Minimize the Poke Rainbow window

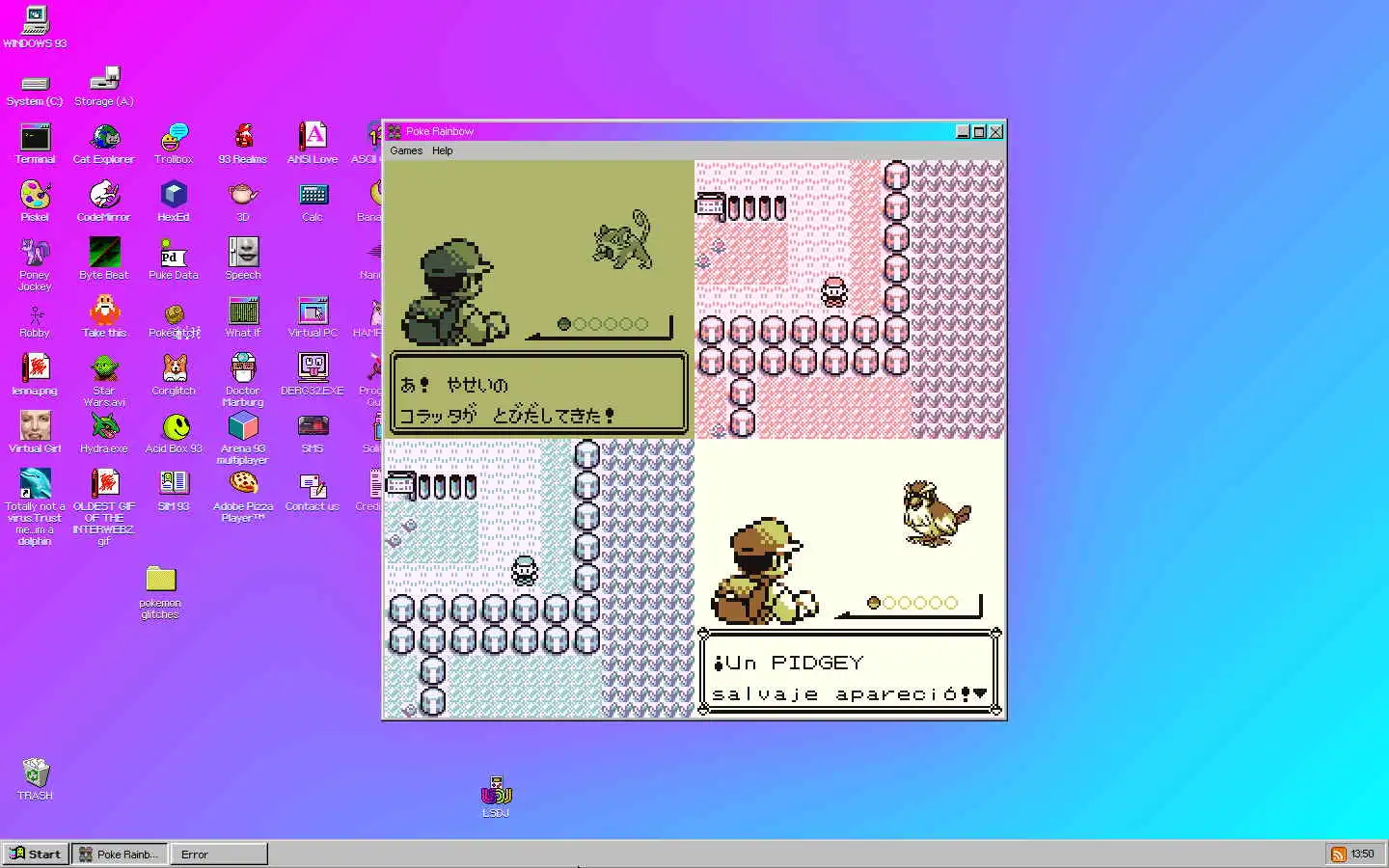coord(963,131)
